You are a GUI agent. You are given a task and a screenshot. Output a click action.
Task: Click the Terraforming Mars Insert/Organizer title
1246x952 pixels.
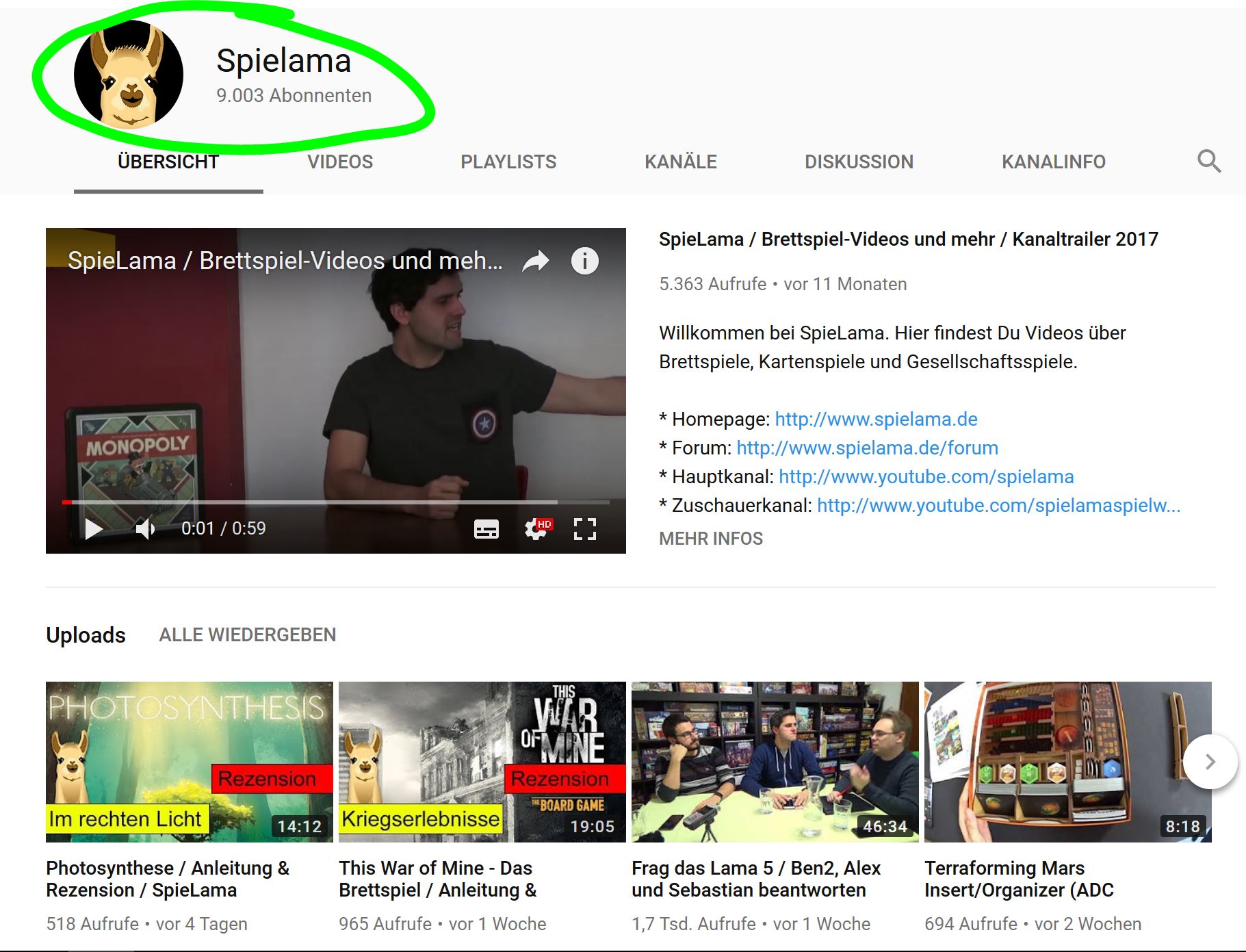click(1020, 879)
